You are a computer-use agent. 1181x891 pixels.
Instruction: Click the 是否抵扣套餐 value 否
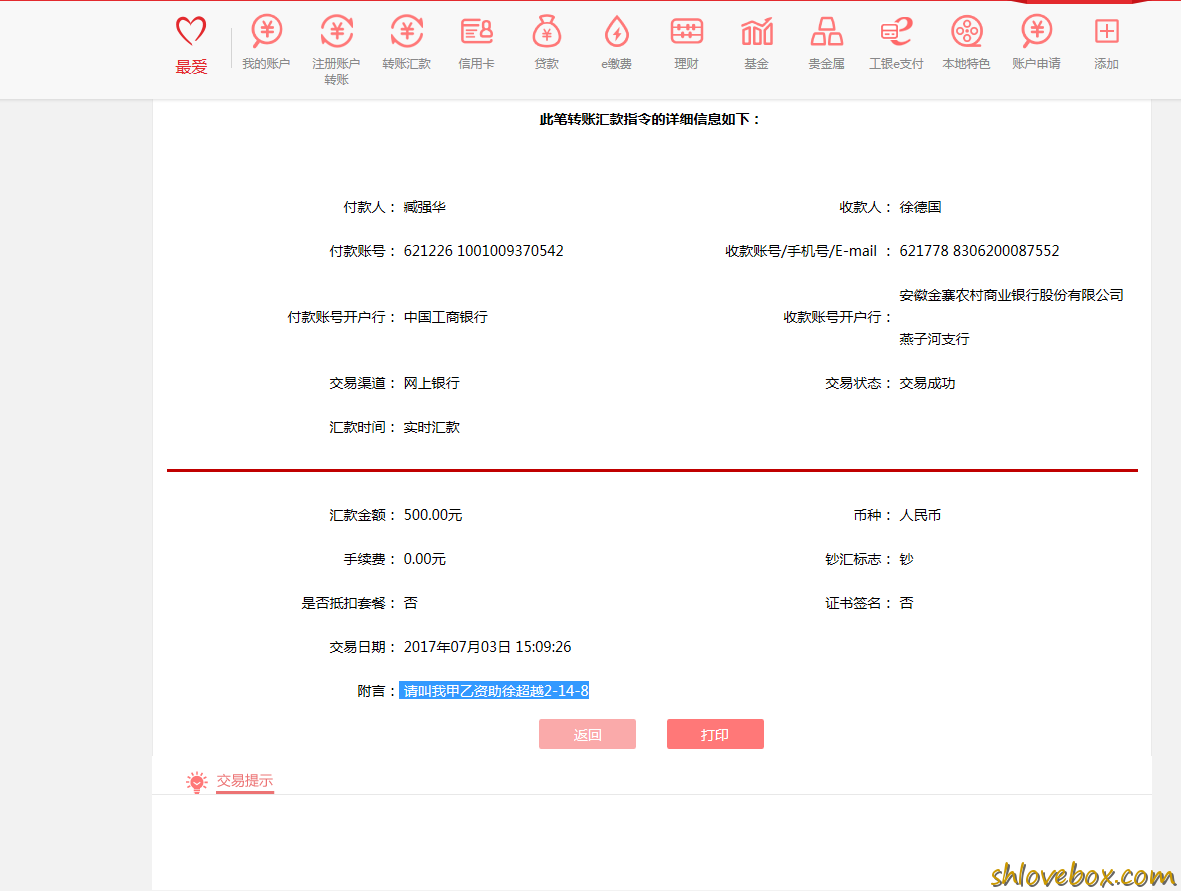click(410, 603)
